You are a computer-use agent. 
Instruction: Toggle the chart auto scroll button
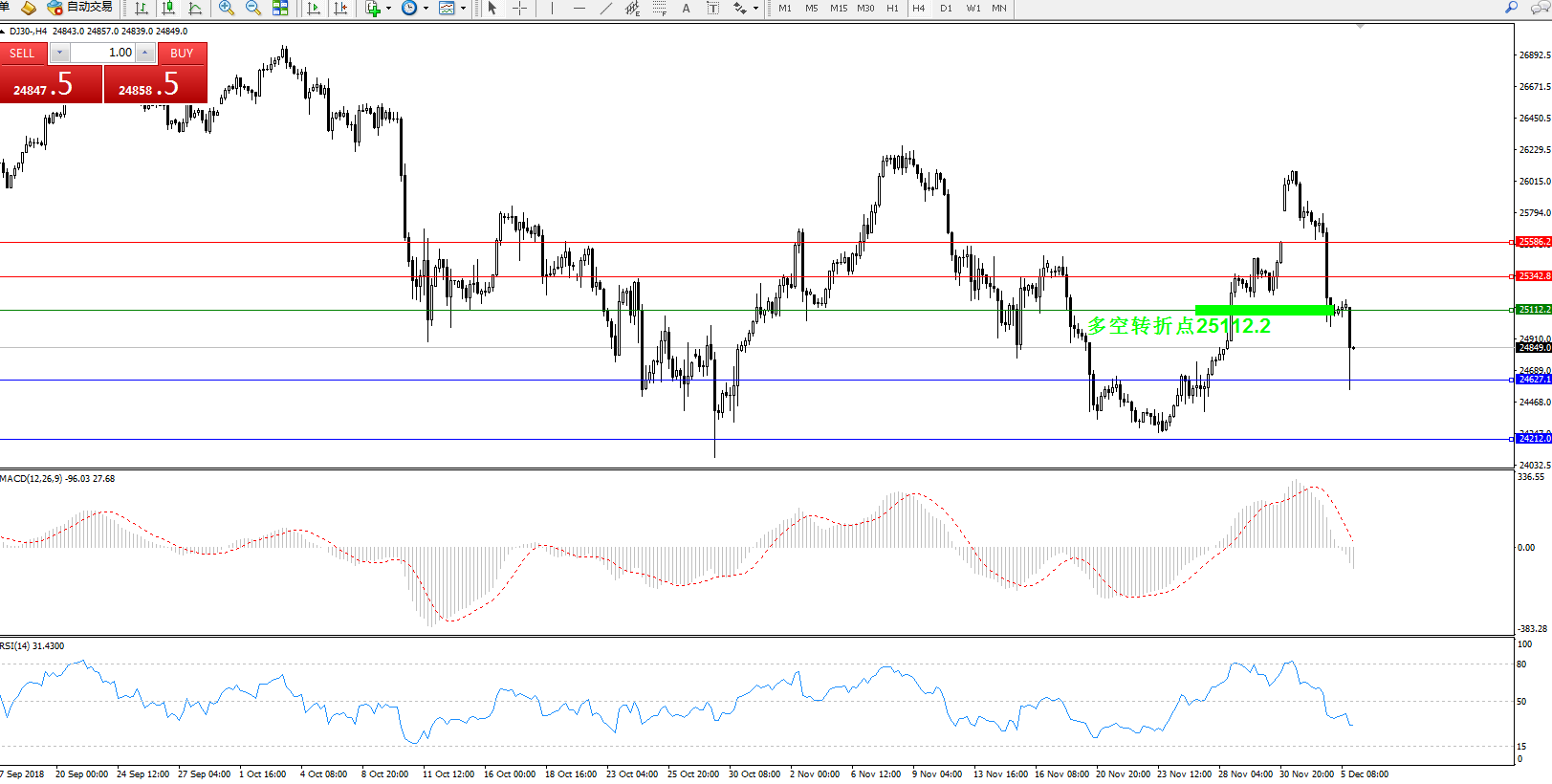314,8
